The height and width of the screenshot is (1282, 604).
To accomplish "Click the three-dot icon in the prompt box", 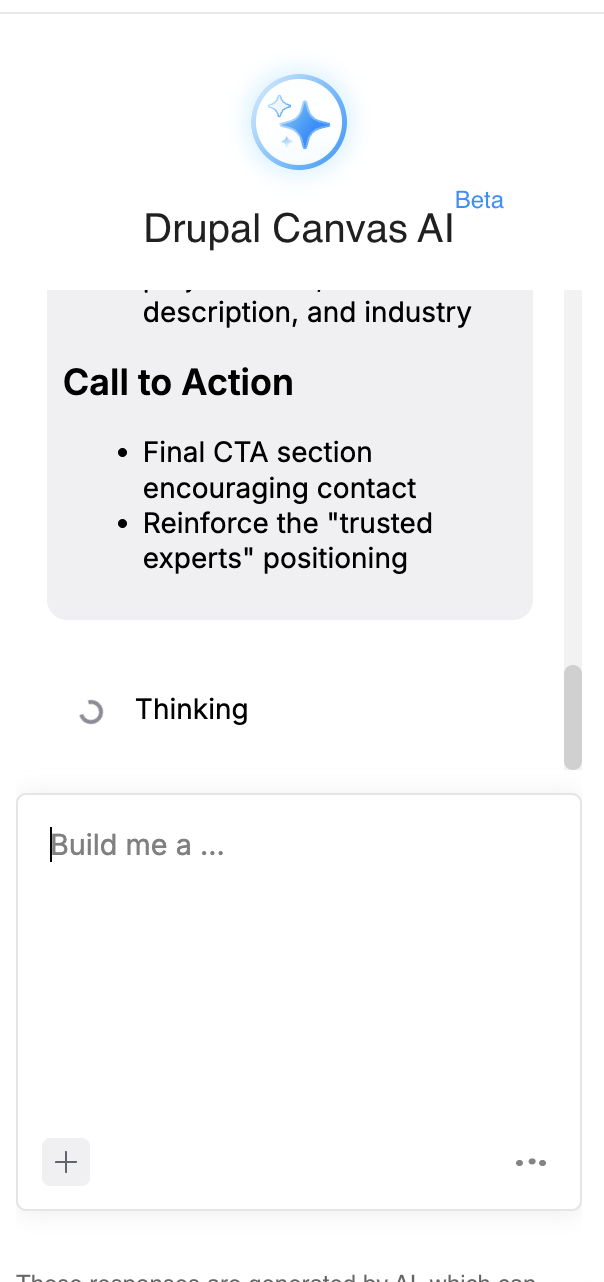I will (531, 1162).
